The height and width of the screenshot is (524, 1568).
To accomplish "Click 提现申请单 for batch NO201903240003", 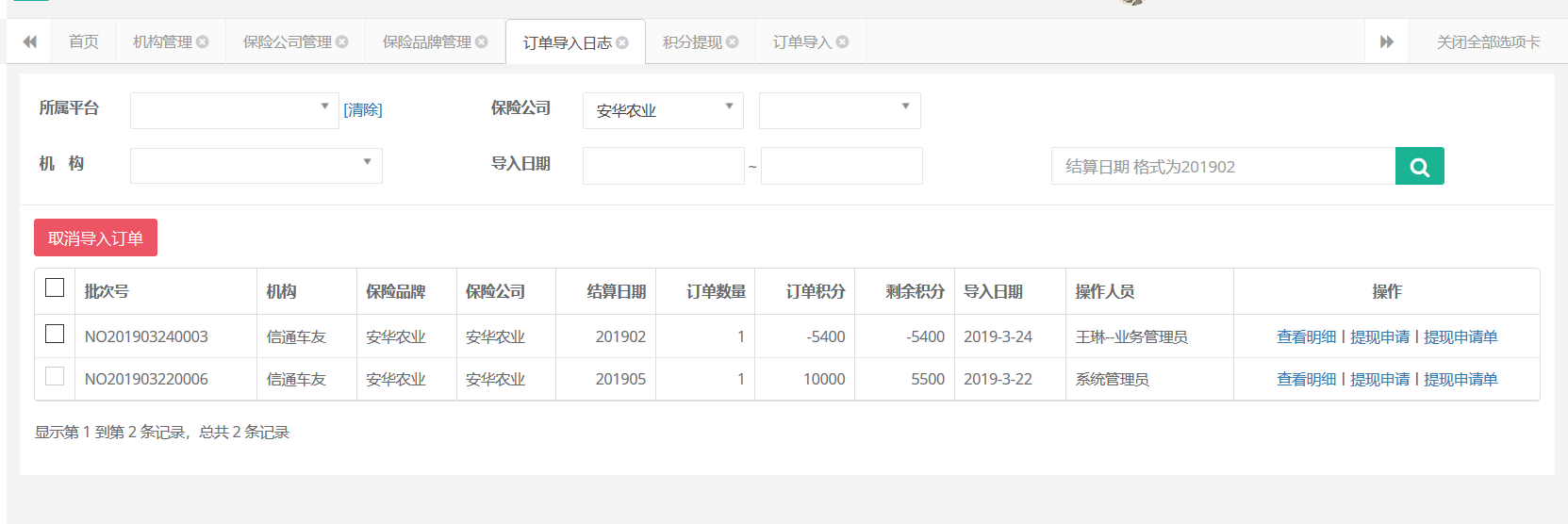I will click(1461, 336).
